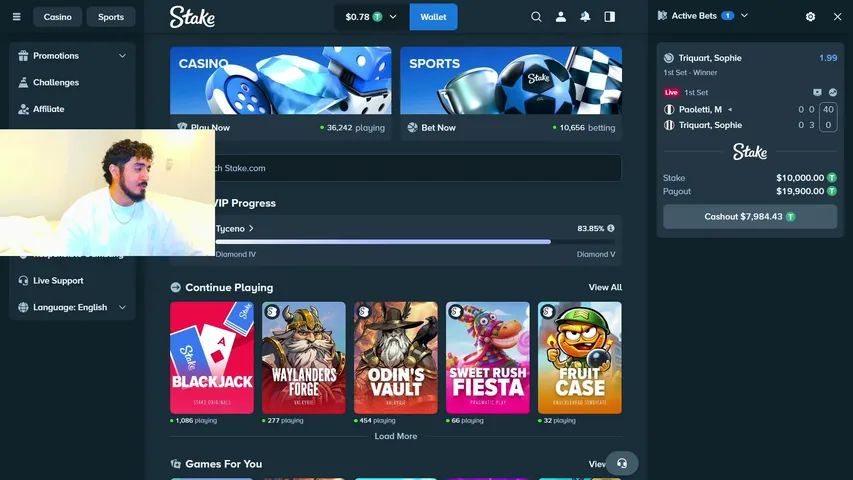The image size is (853, 480).
Task: Open match stats icon in bet card
Action: click(x=833, y=93)
